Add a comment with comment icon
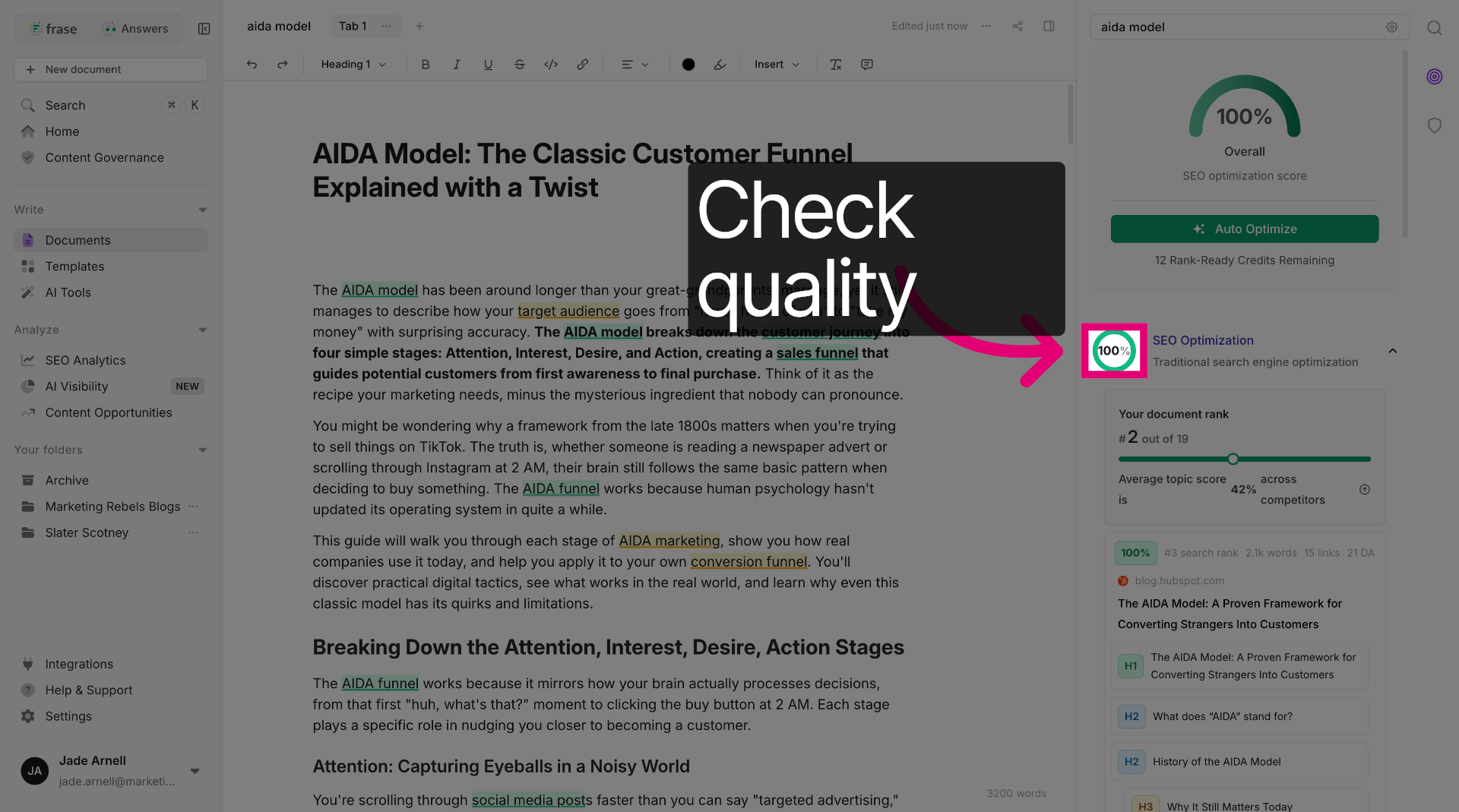Viewport: 1459px width, 812px height. [x=867, y=65]
